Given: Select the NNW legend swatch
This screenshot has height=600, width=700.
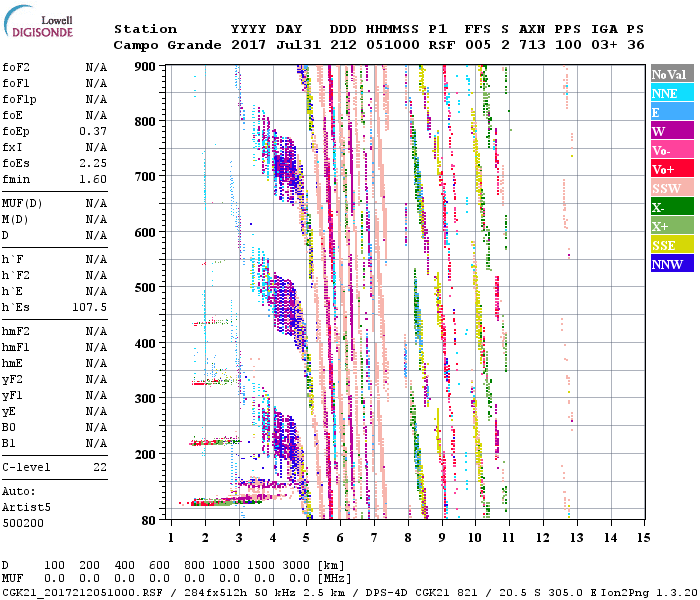Looking at the screenshot, I should [x=672, y=263].
